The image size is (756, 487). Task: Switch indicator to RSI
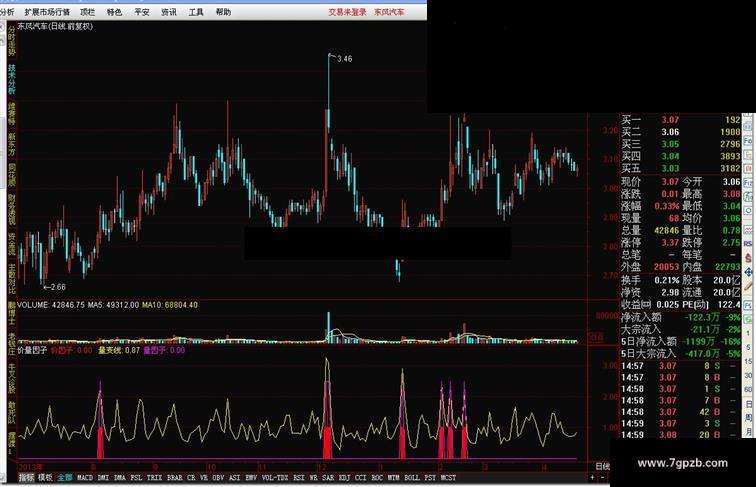pyautogui.click(x=299, y=477)
